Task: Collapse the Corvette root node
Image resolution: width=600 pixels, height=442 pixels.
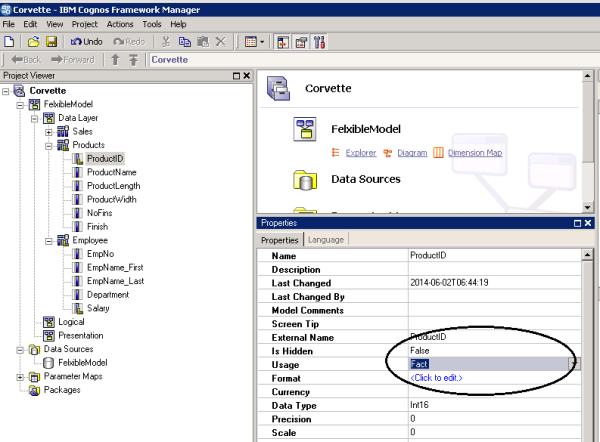Action: [x=5, y=91]
